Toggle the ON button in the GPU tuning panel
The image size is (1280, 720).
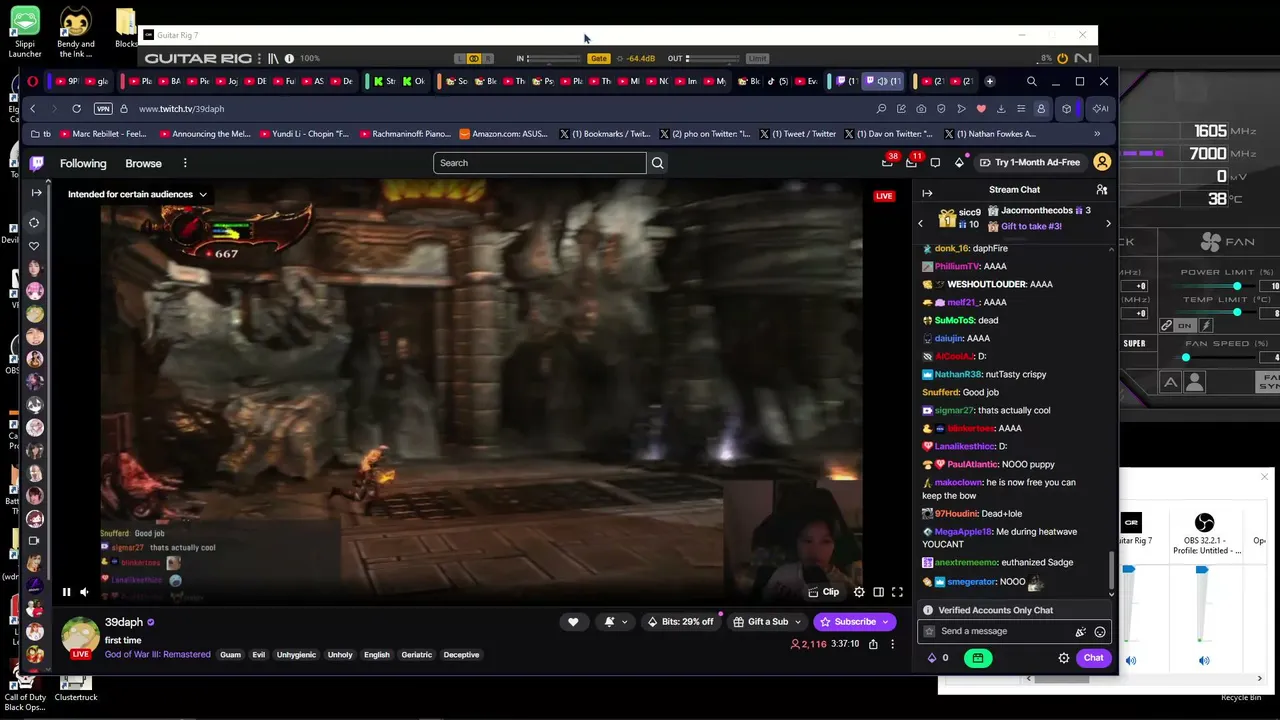coord(1185,326)
